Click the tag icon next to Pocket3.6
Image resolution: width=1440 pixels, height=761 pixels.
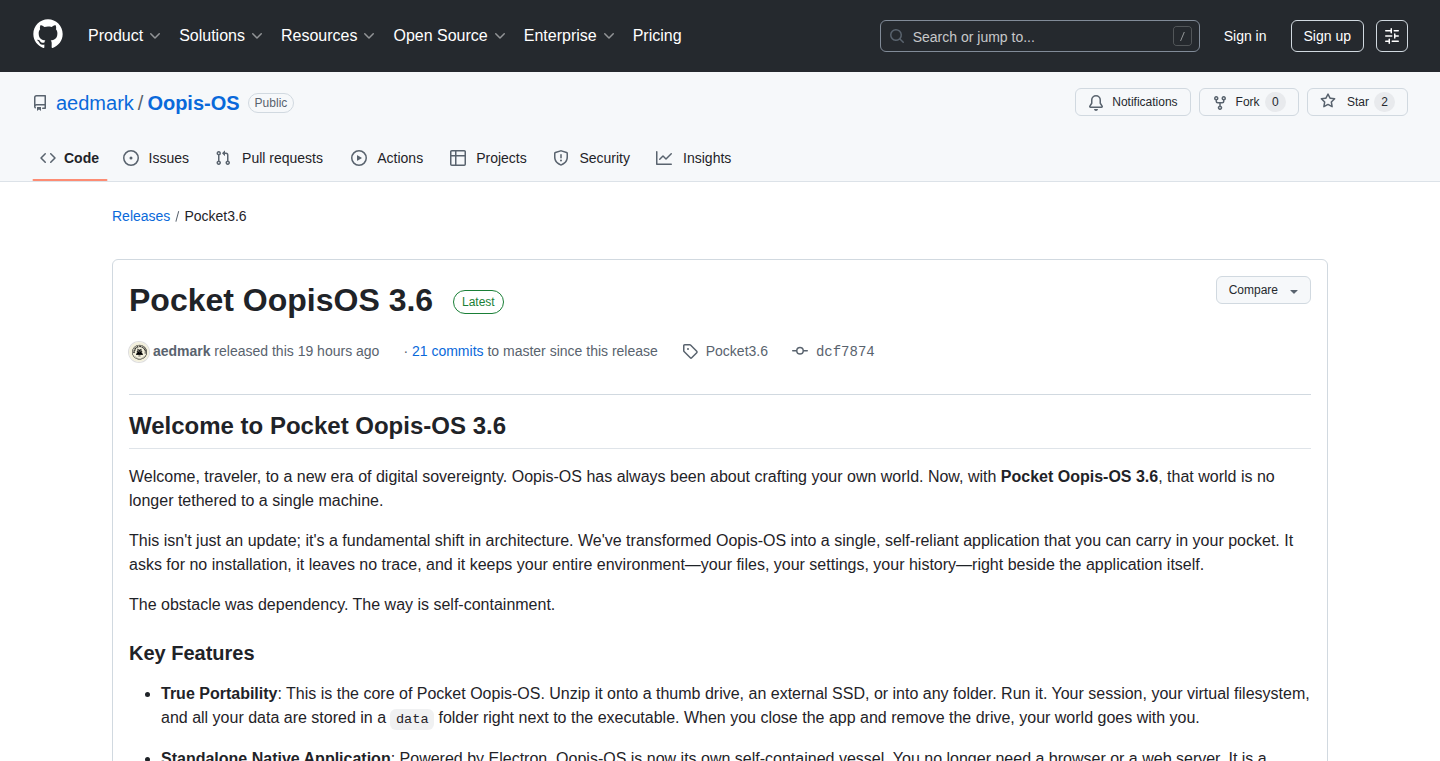690,351
